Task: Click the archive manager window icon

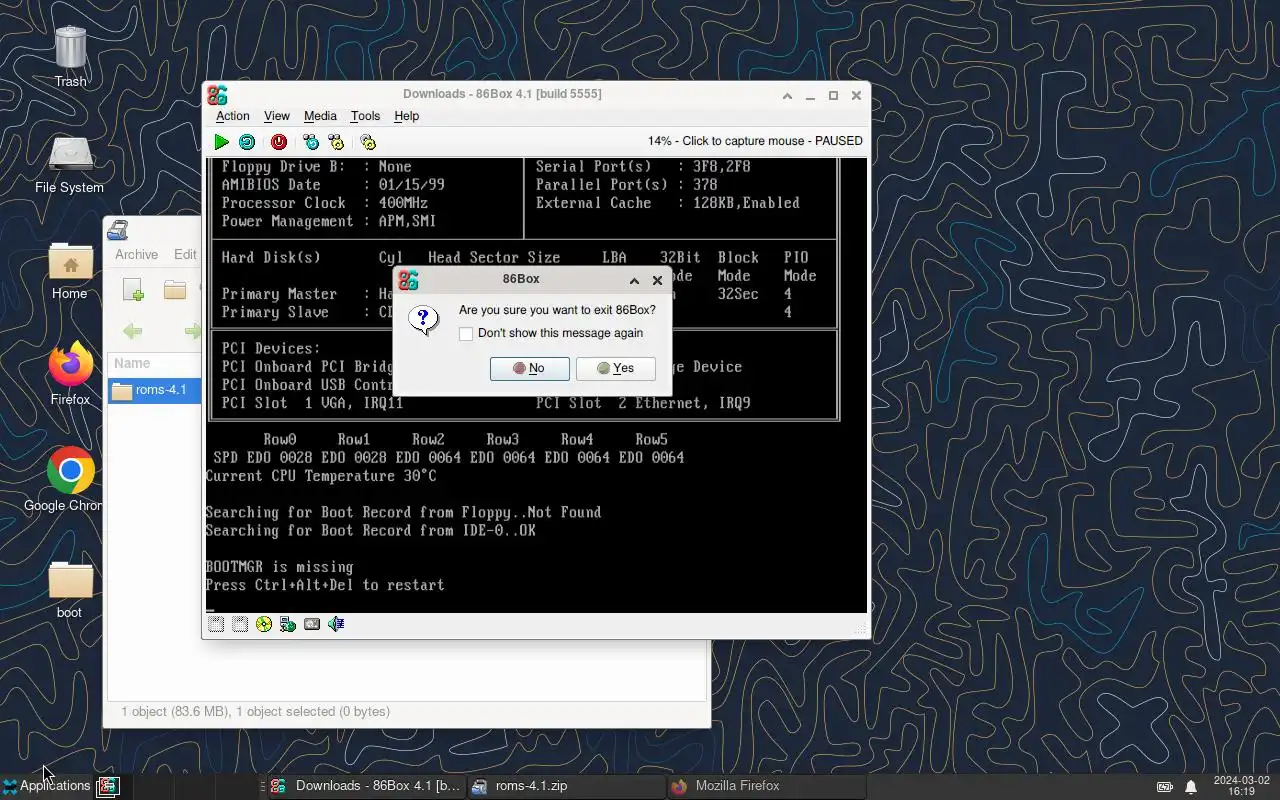Action: [118, 230]
